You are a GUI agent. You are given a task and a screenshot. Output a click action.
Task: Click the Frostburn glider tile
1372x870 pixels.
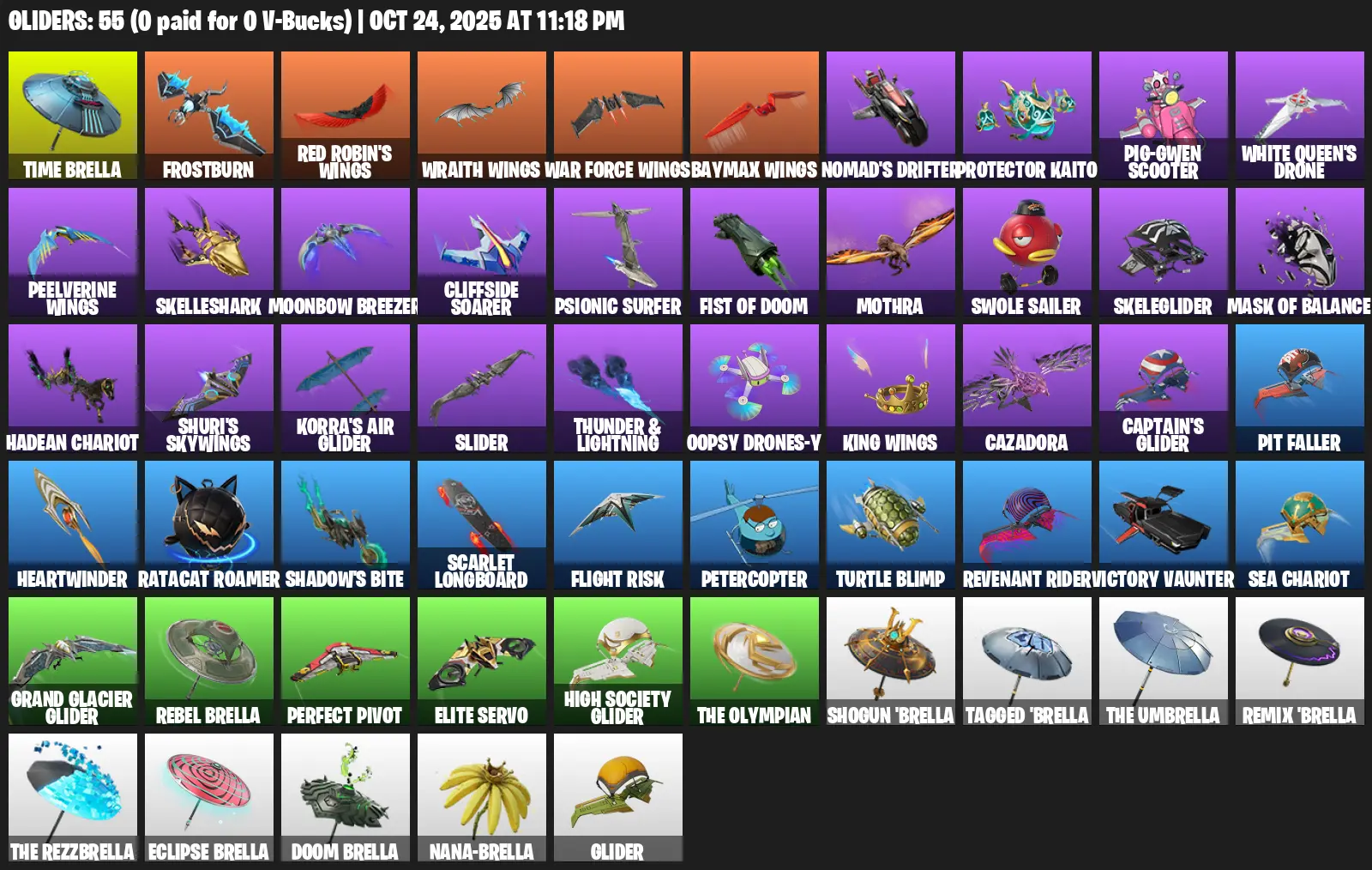pos(209,115)
